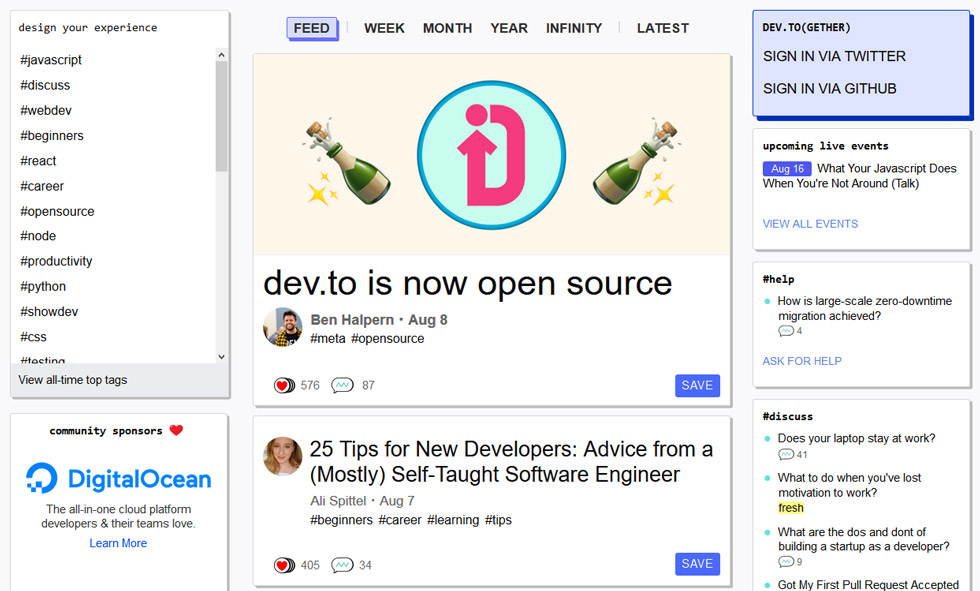Click the heart icon showing 576 reactions
The image size is (980, 591).
coord(284,385)
